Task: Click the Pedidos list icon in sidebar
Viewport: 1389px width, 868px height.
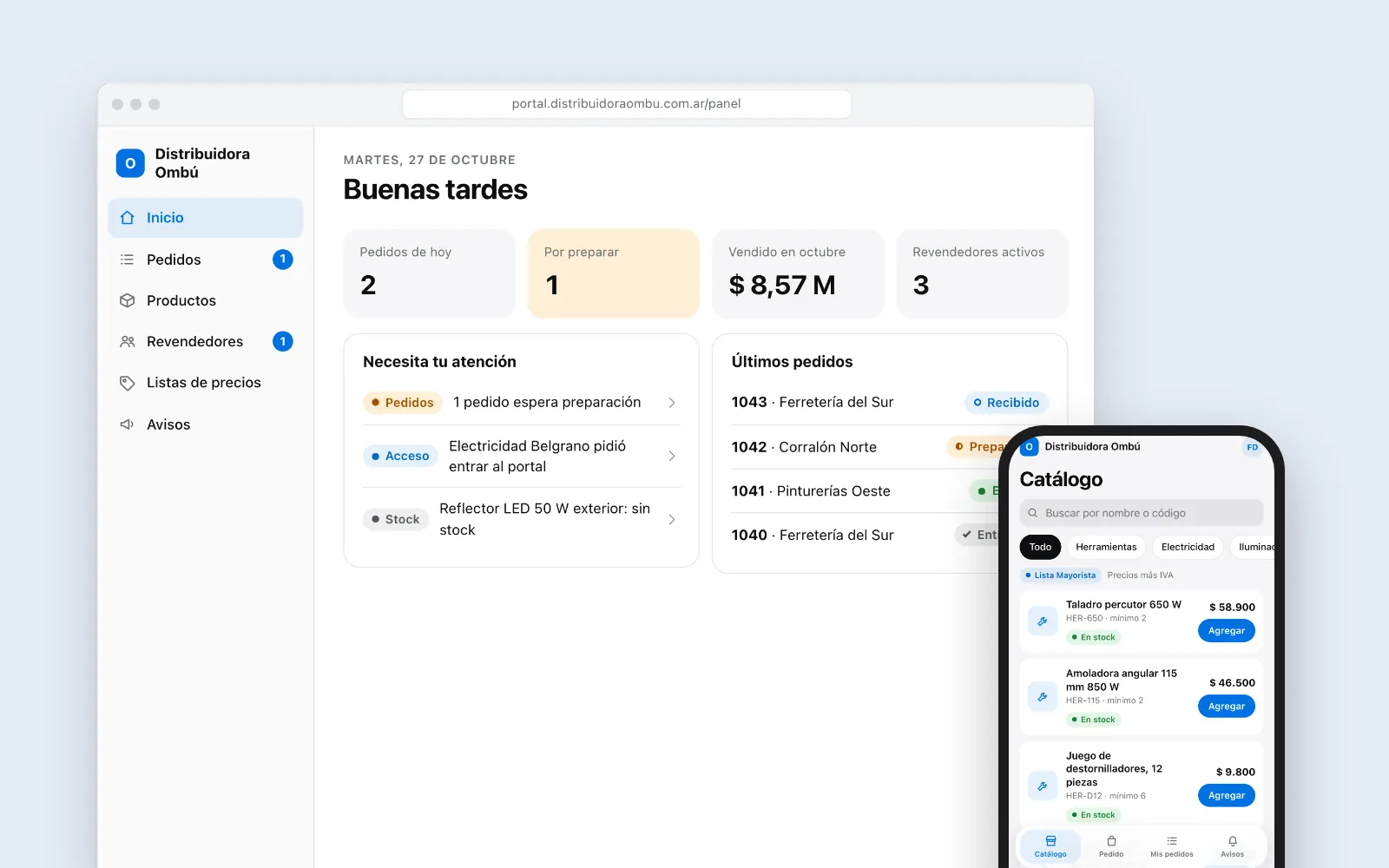Action: point(128,260)
